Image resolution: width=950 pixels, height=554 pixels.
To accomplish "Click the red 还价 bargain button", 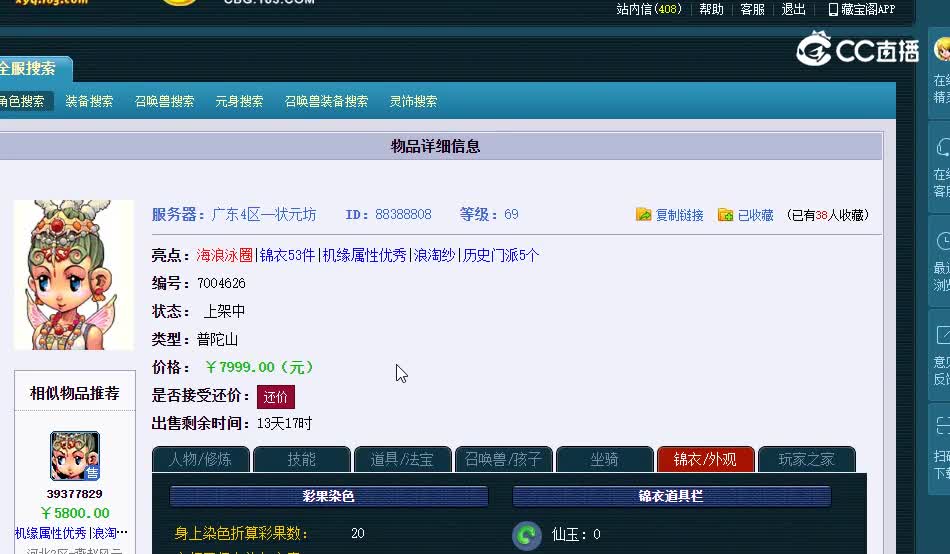I will [x=276, y=397].
